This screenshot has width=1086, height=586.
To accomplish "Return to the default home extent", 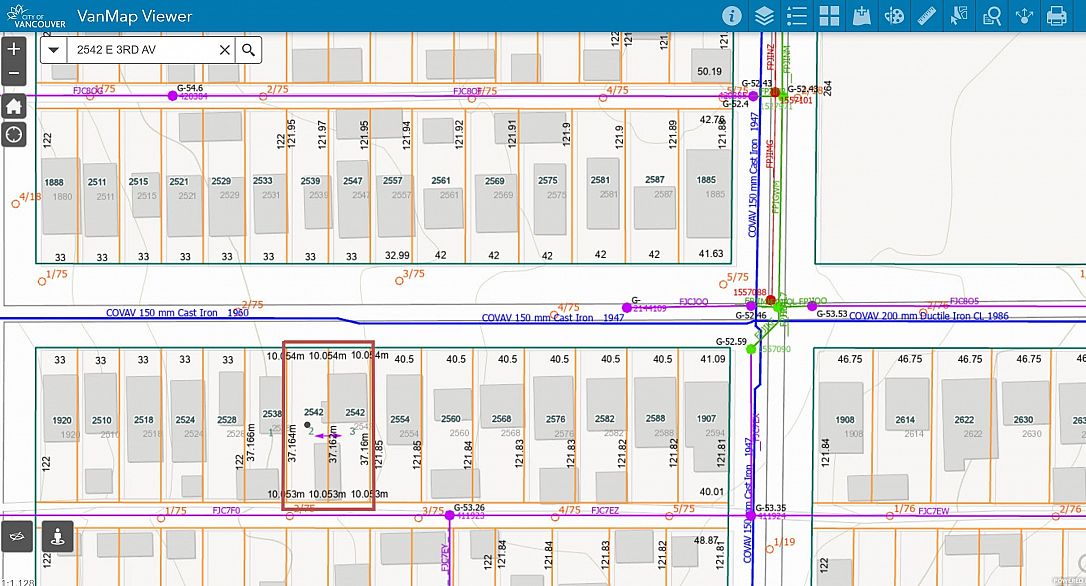I will pyautogui.click(x=13, y=105).
